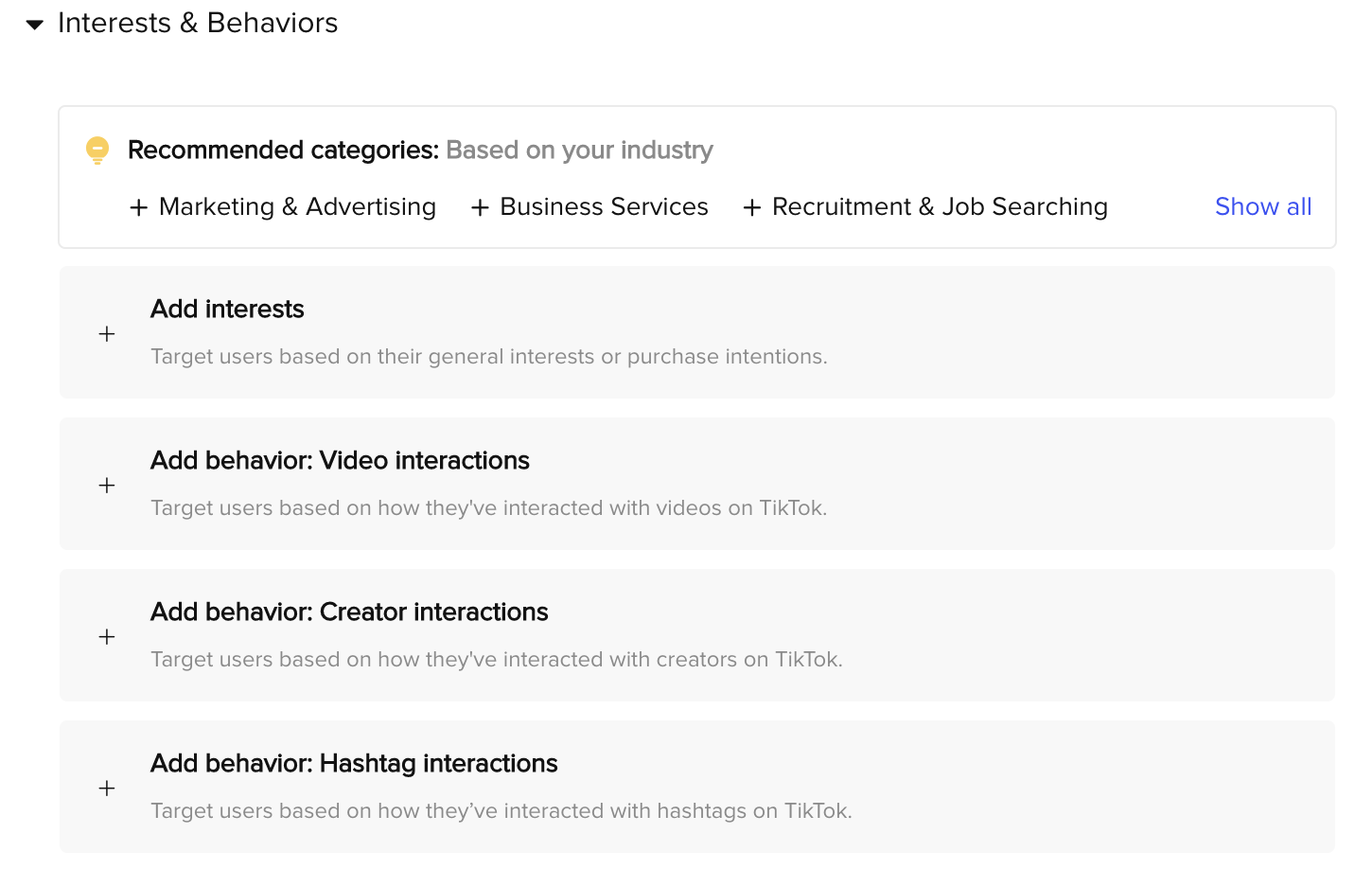The height and width of the screenshot is (869, 1372).
Task: Add the Marketing & Advertising category
Action: [x=283, y=207]
